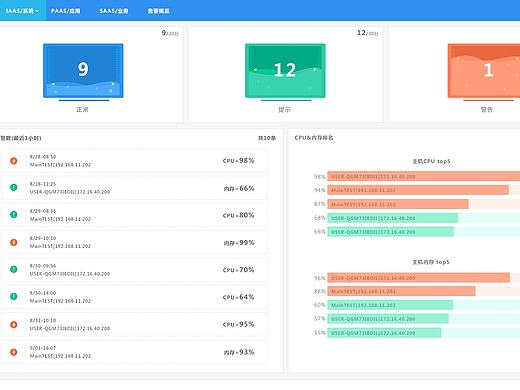Select the CPU 95% alert value
Viewport: 520px width, 390px height.
coord(238,324)
